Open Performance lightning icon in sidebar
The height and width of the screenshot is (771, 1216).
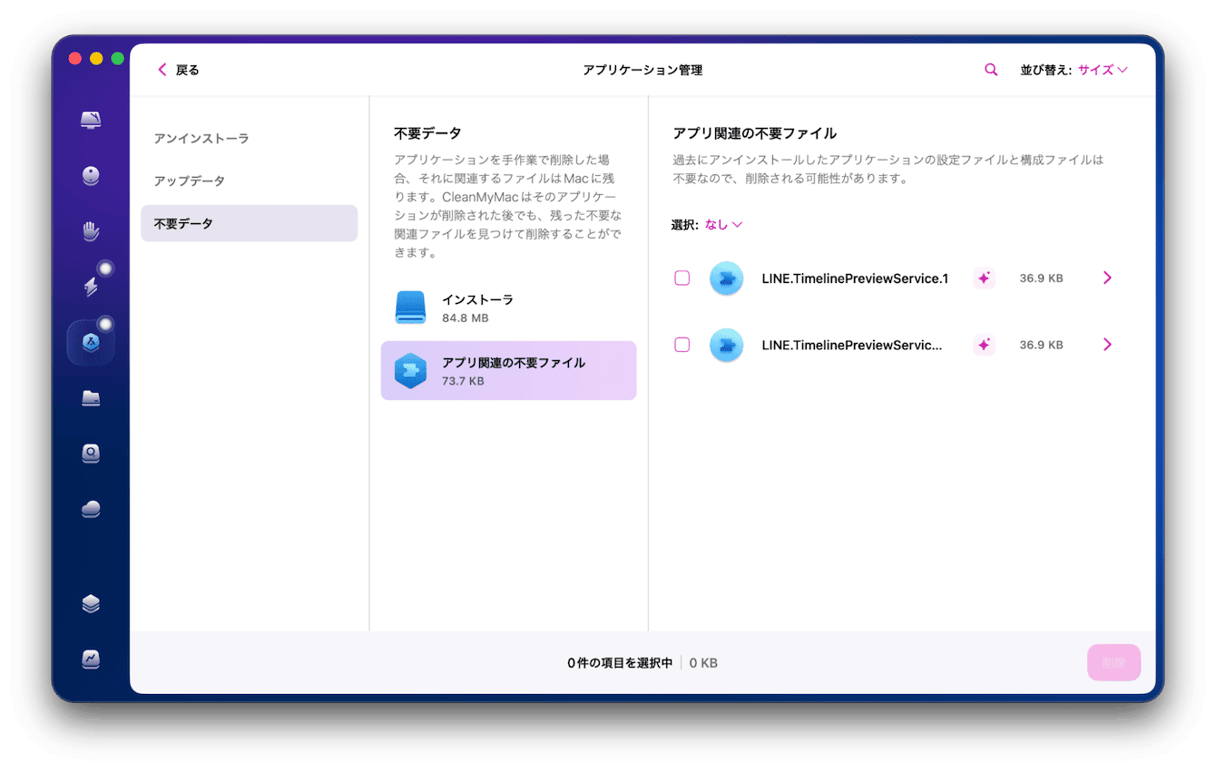pos(91,287)
